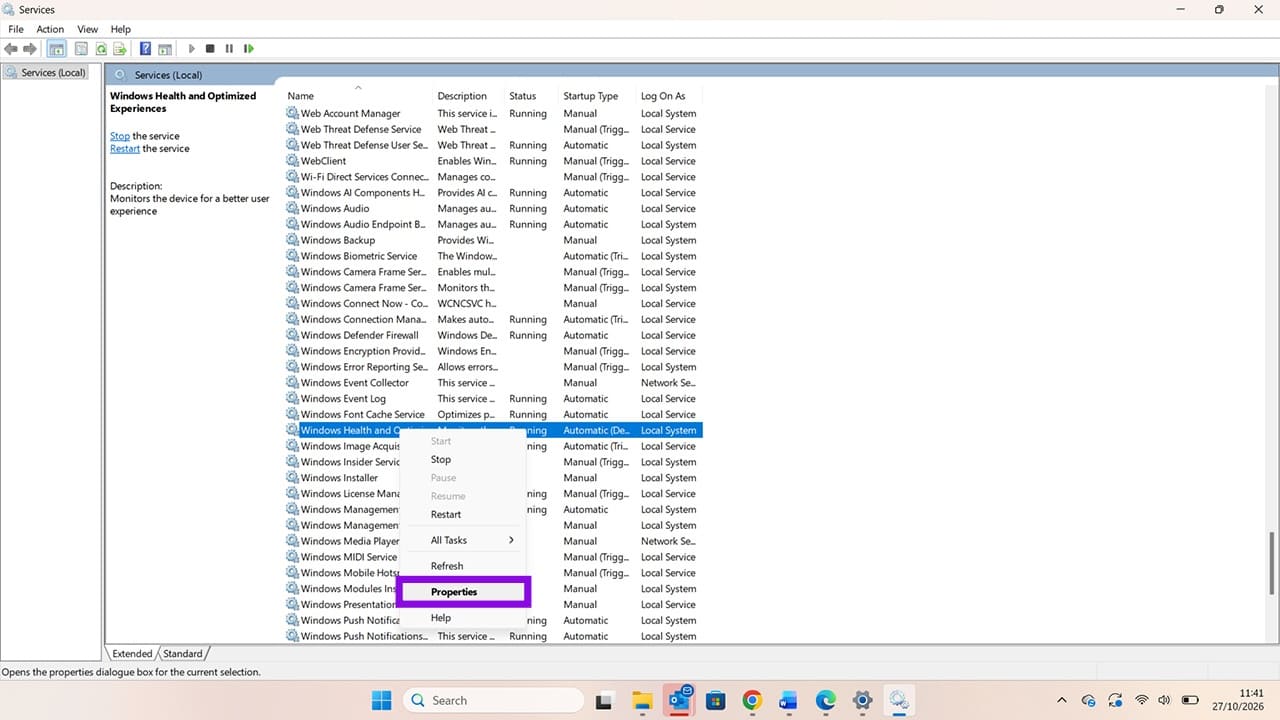
Task: Click the Export List toolbar icon
Action: click(120, 48)
